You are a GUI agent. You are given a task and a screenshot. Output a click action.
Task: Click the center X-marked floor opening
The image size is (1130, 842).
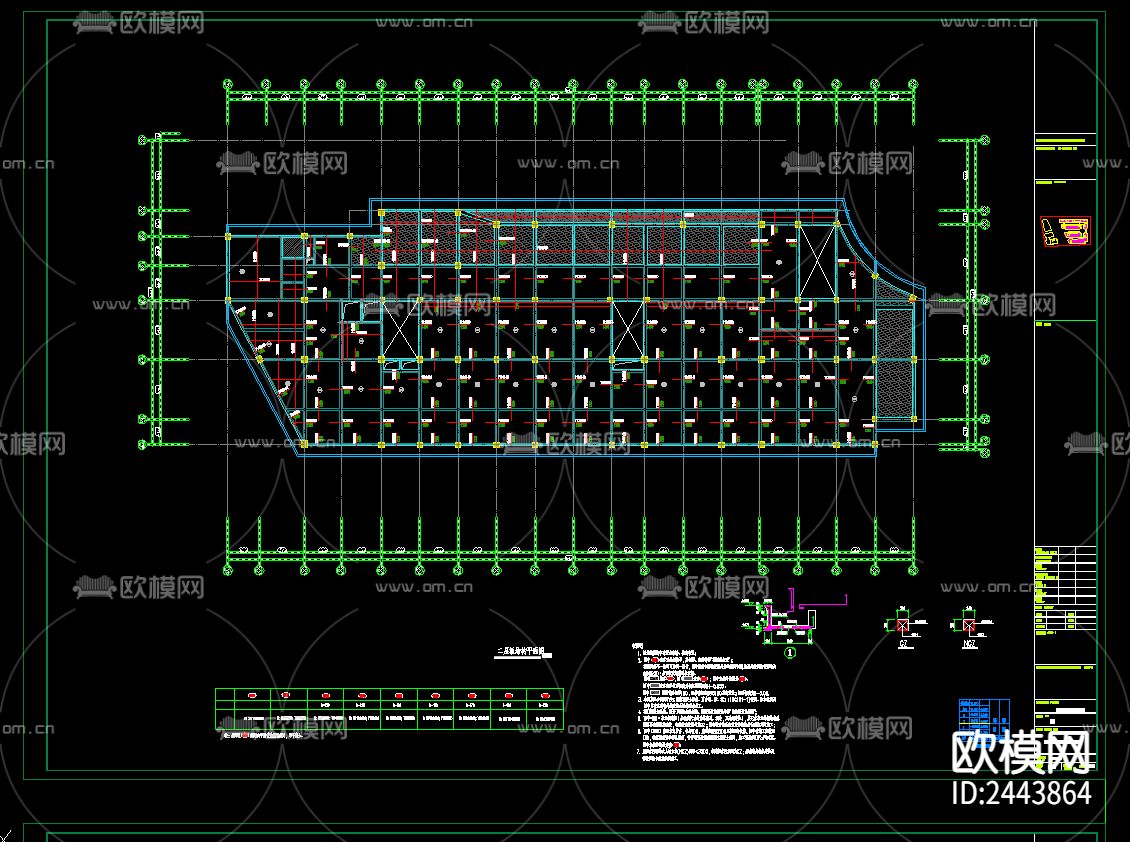click(628, 329)
